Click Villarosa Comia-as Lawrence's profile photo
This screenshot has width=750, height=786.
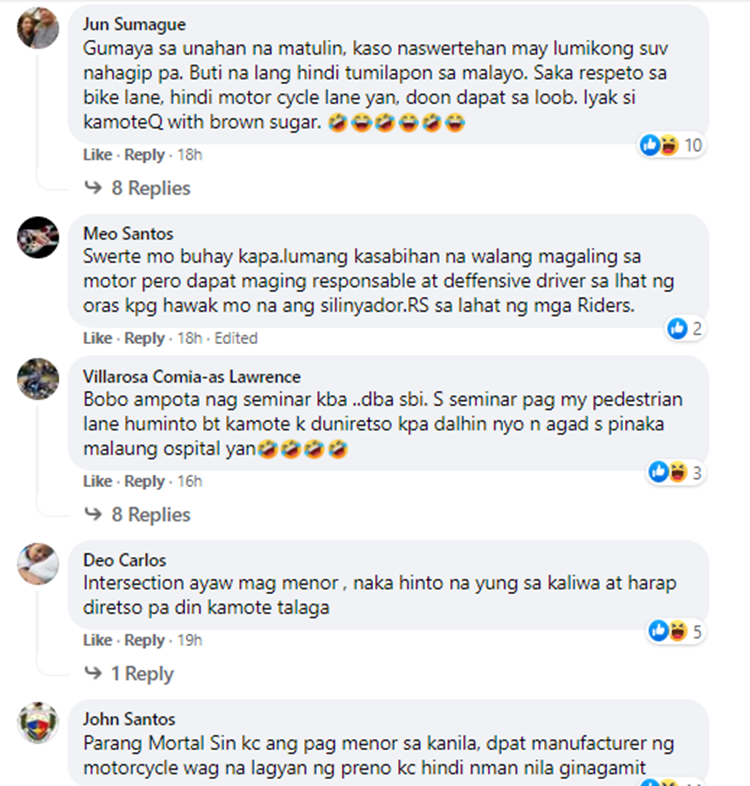(x=38, y=379)
